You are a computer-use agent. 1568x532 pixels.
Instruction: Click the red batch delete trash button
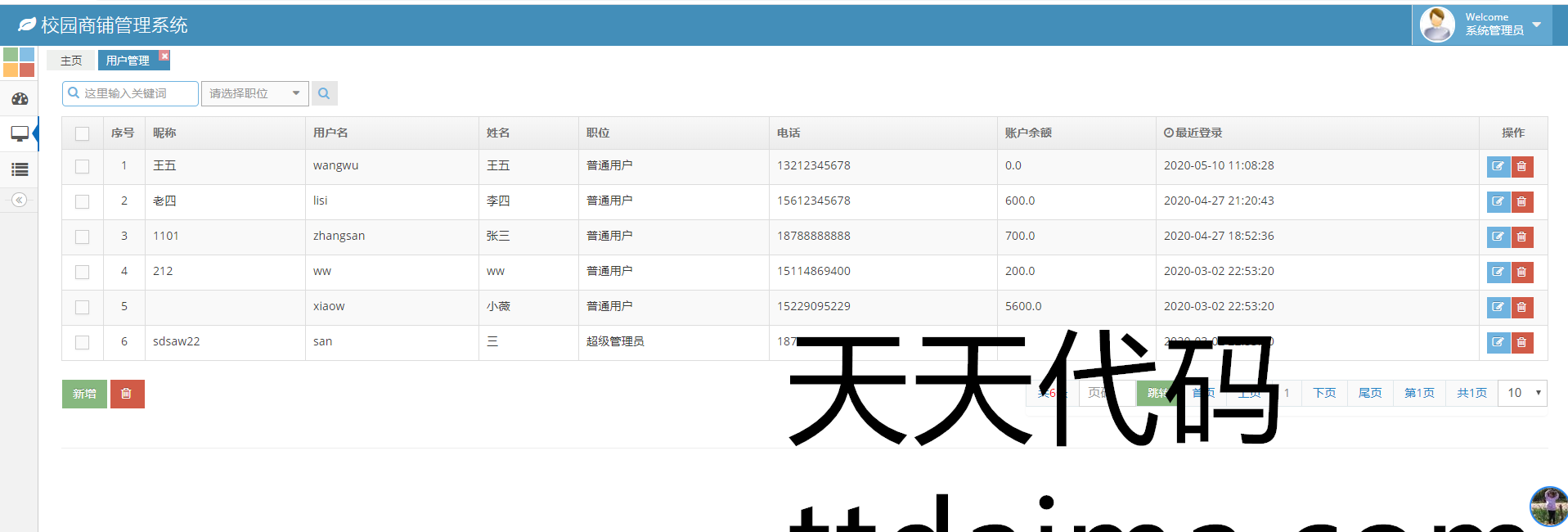[127, 394]
